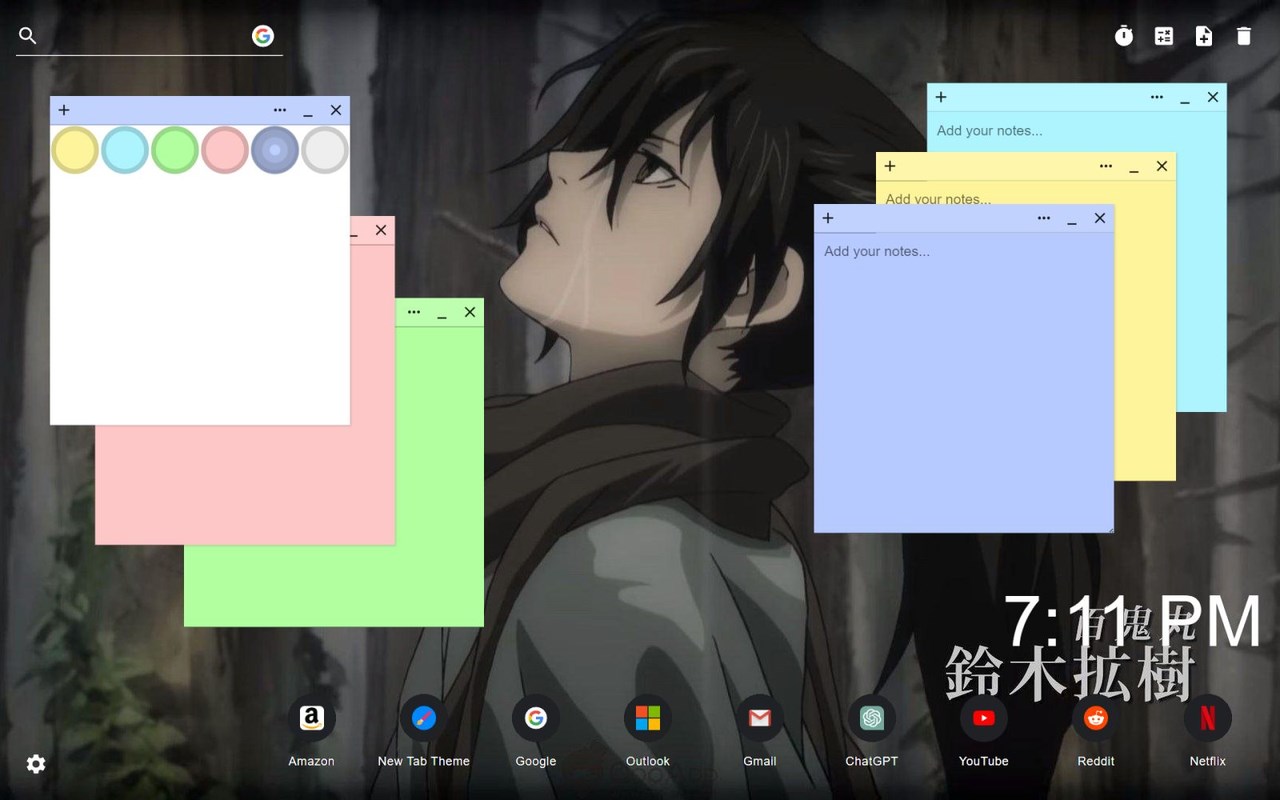1280x800 pixels.
Task: Minimize the periwinkle blue note
Action: pyautogui.click(x=1072, y=218)
